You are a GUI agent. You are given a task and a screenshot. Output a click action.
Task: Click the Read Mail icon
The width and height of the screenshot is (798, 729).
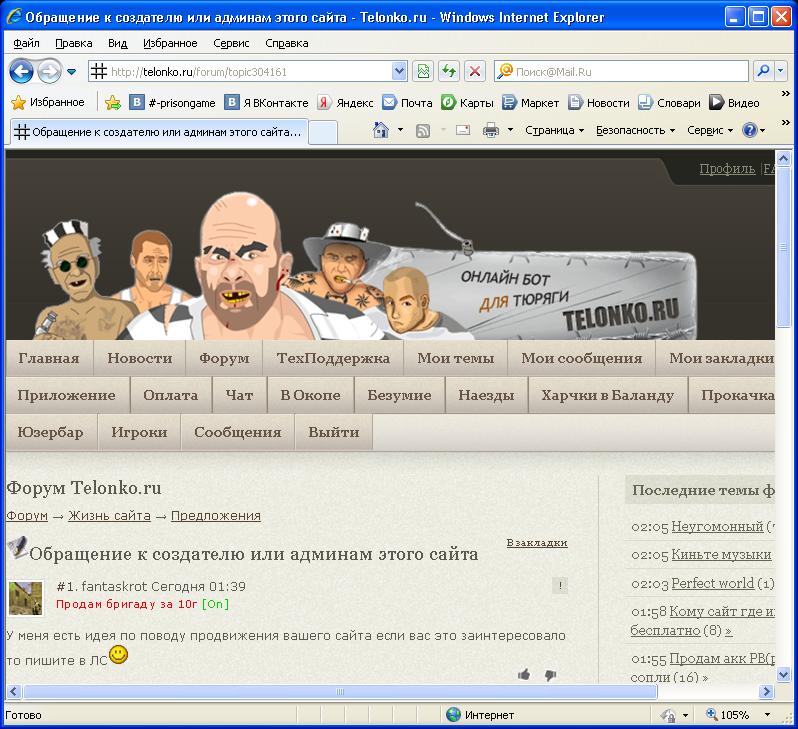[463, 130]
